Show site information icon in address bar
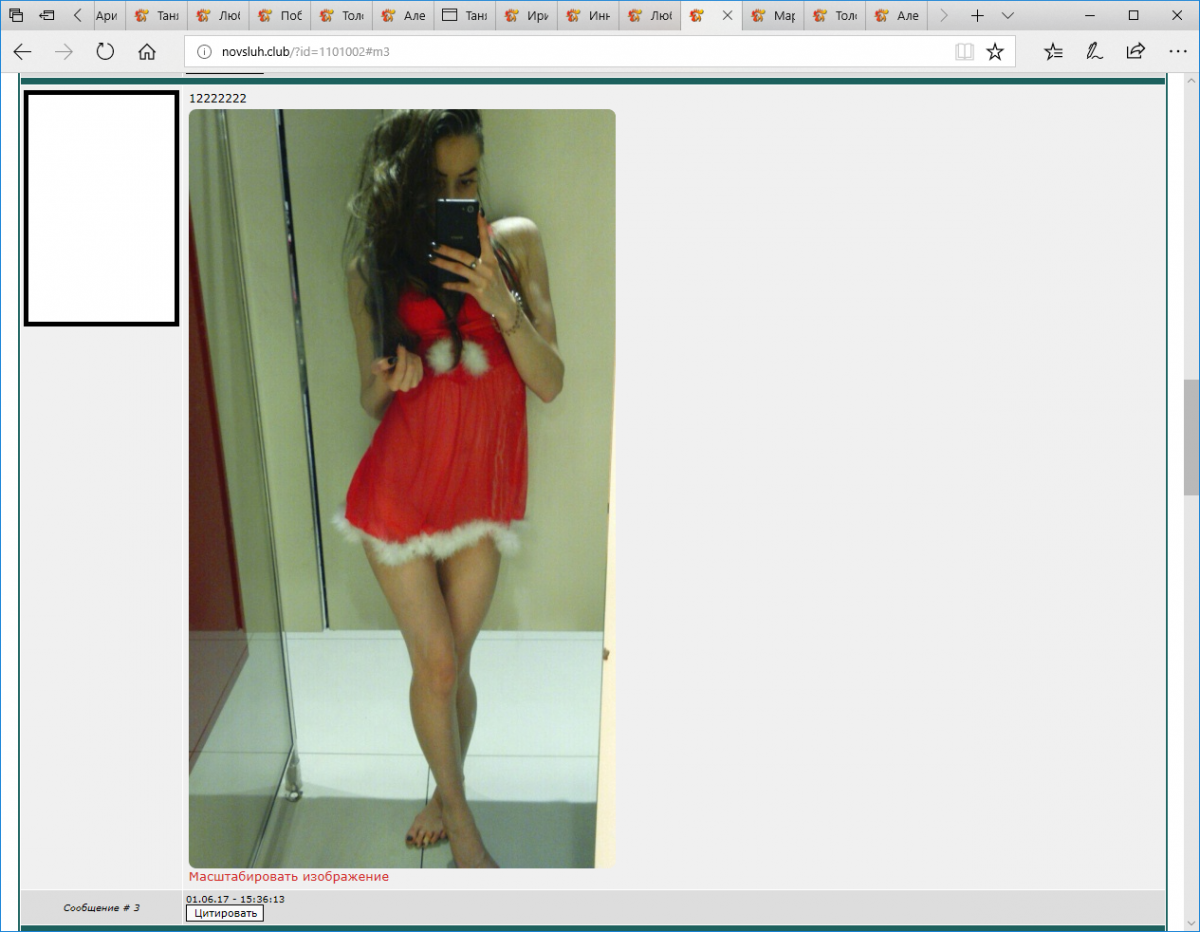Viewport: 1200px width, 932px height. pyautogui.click(x=203, y=52)
